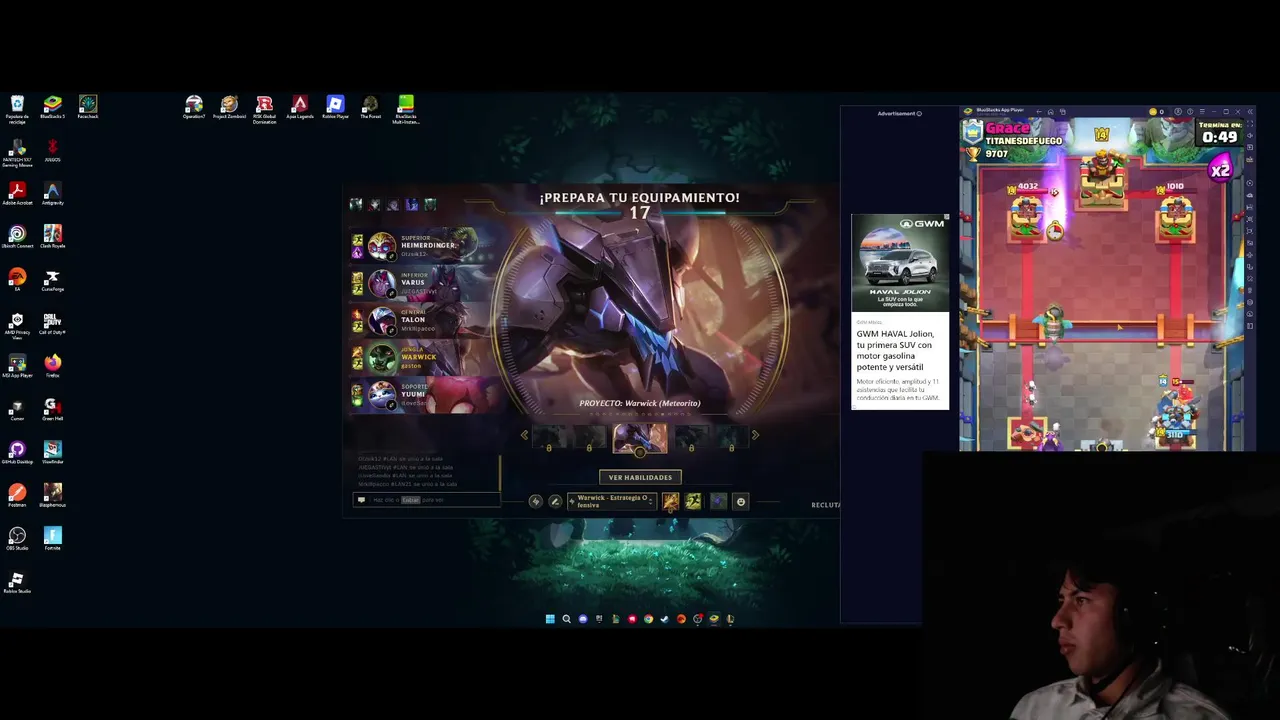The image size is (1280, 720).
Task: Change the second summoner spell
Action: (693, 501)
